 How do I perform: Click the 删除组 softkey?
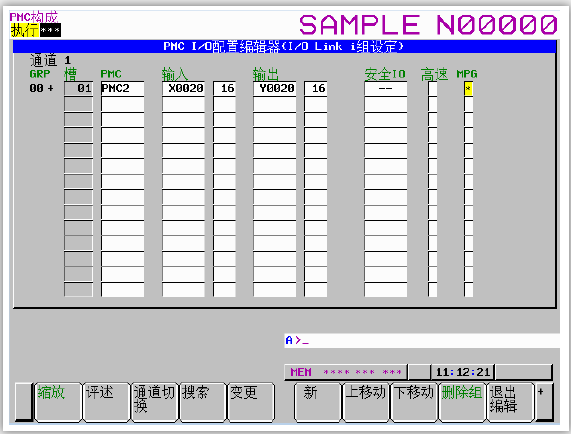pyautogui.click(x=462, y=402)
